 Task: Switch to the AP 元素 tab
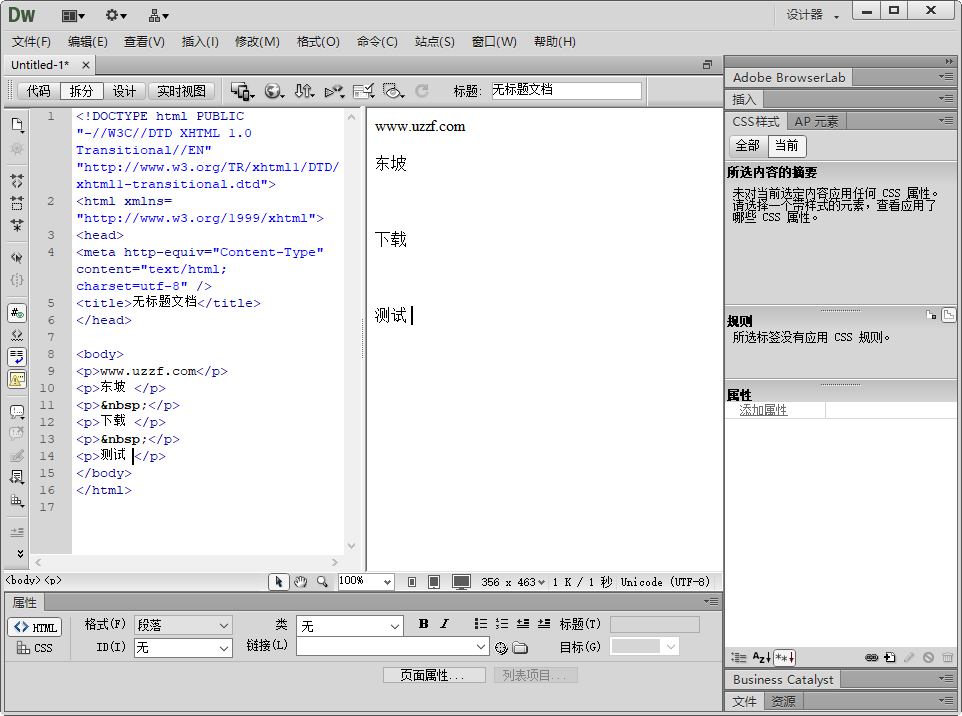(x=816, y=121)
